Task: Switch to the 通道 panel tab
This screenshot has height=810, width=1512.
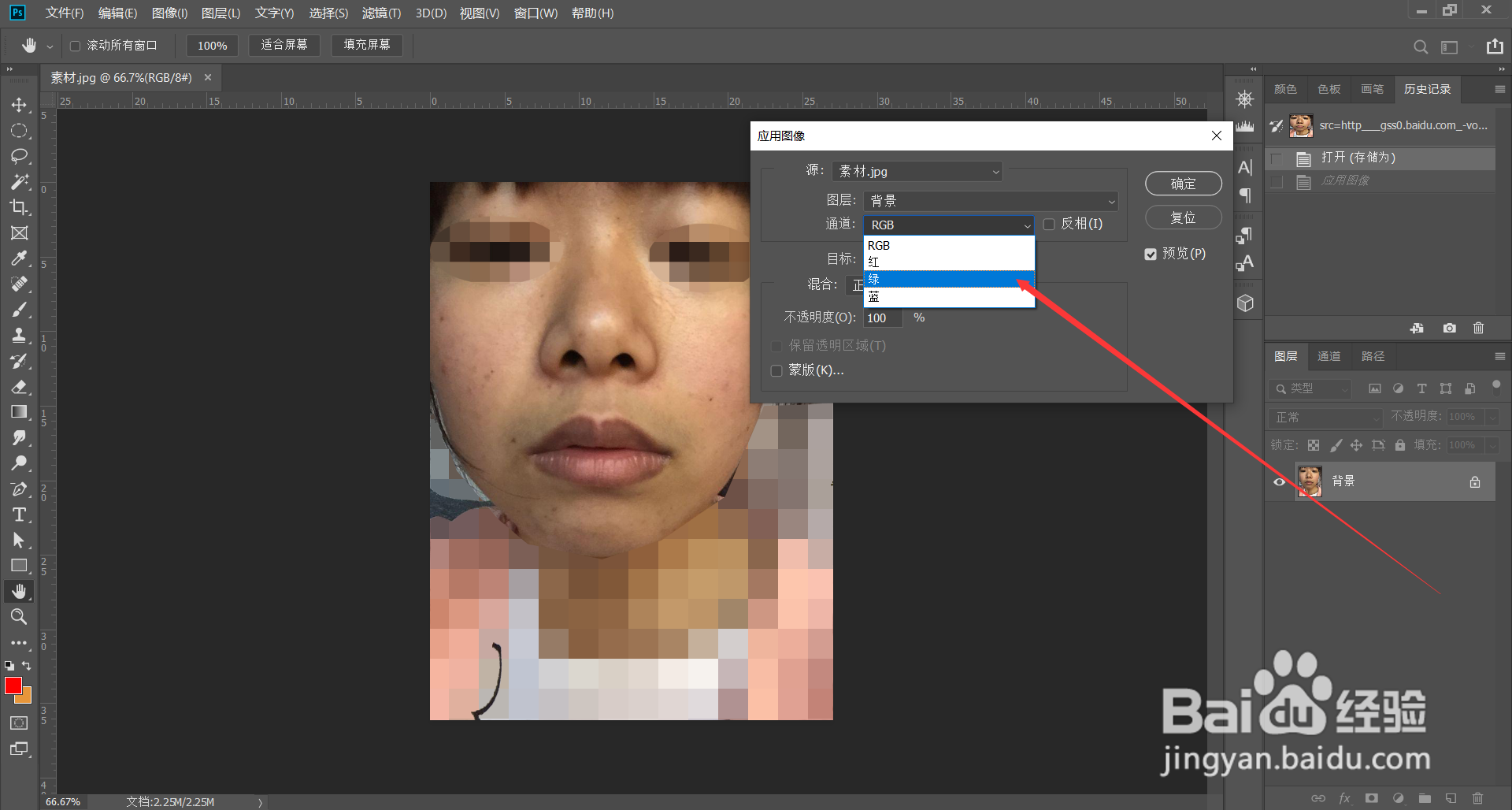Action: point(1329,357)
